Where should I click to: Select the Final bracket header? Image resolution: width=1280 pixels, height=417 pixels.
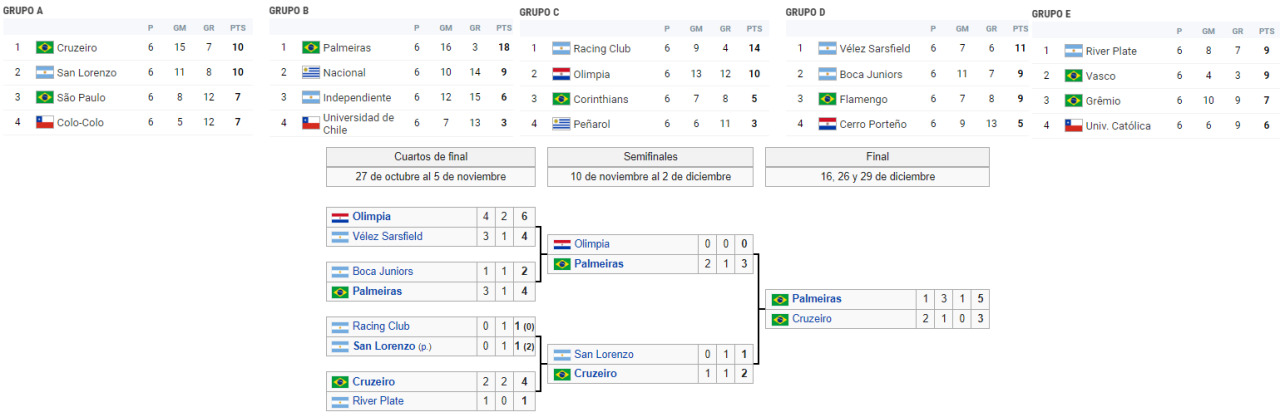pyautogui.click(x=877, y=157)
